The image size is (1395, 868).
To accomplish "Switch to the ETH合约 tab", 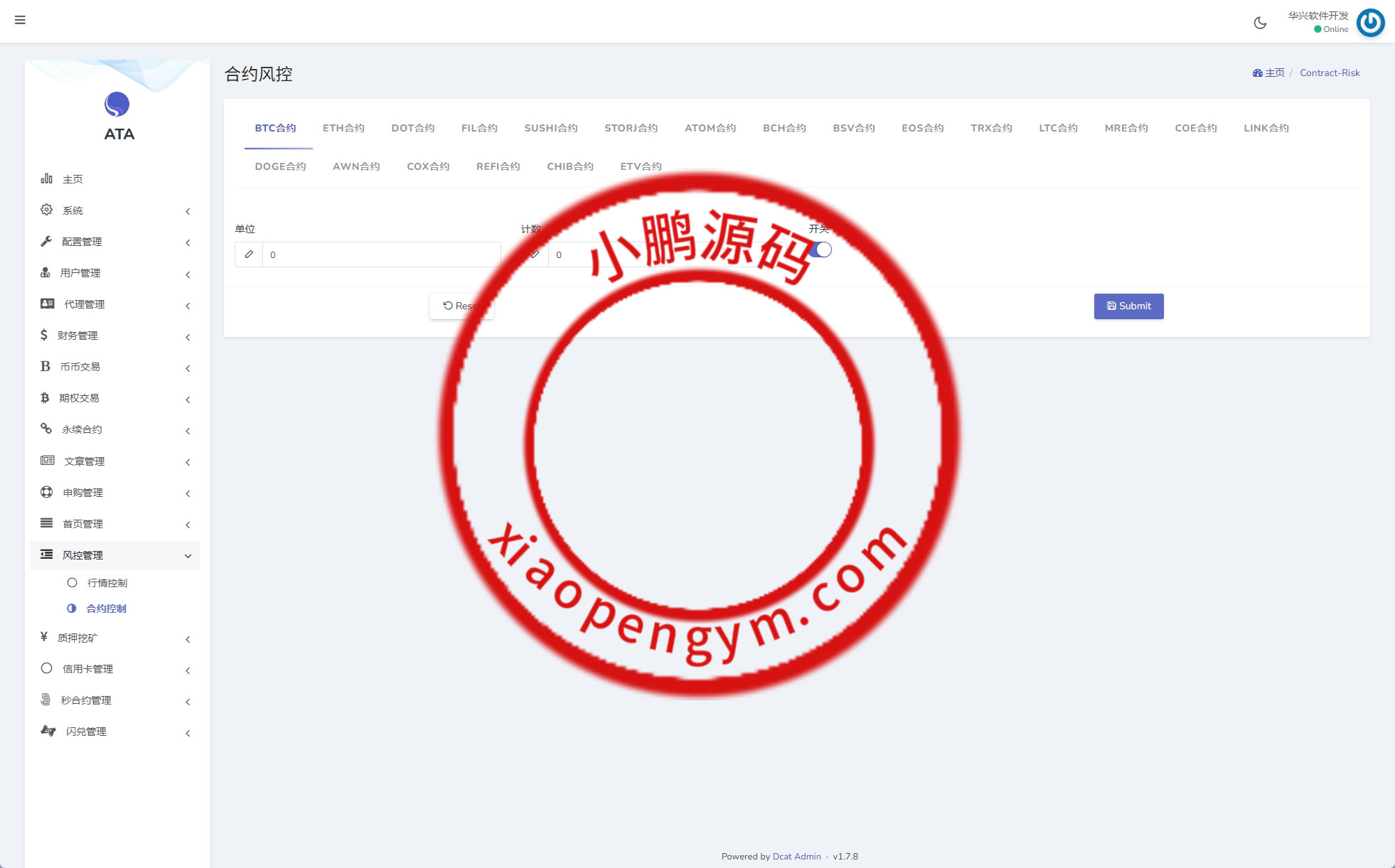I will [343, 128].
